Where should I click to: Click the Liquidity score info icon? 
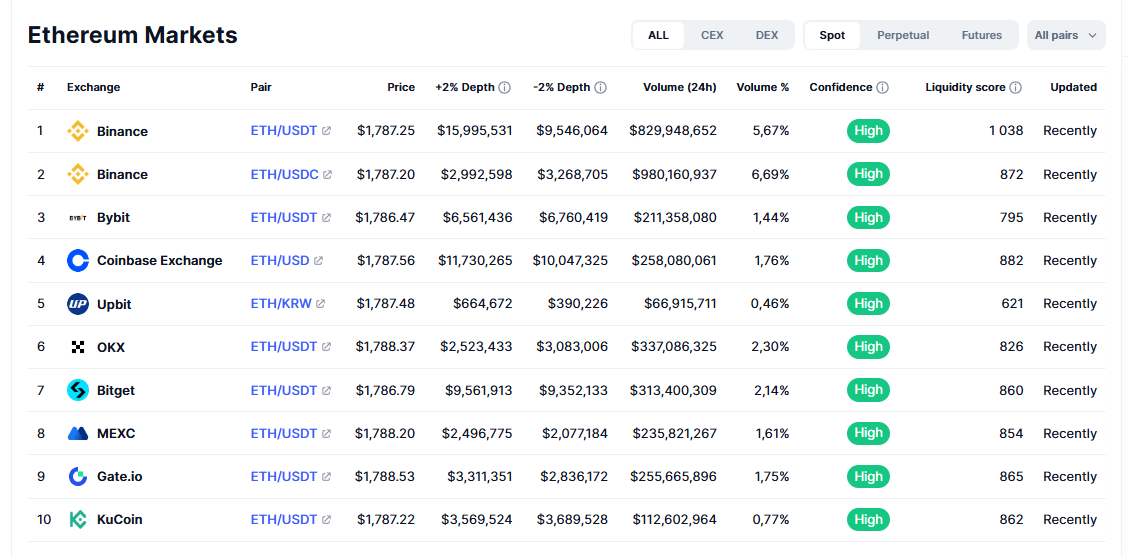tap(1015, 88)
